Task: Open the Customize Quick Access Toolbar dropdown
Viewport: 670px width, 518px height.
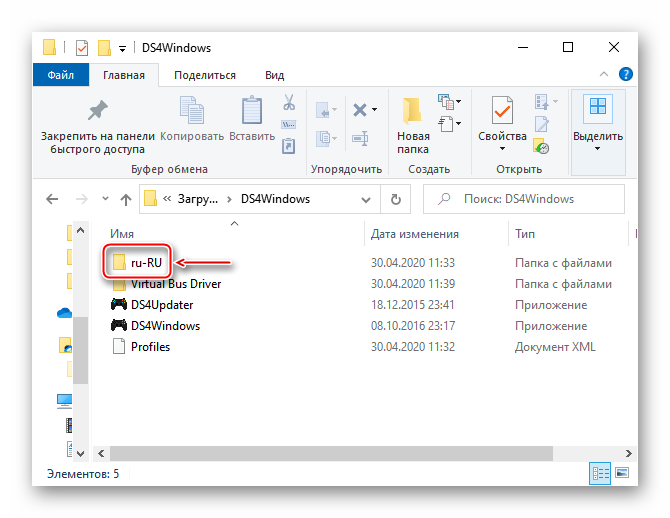Action: tap(123, 49)
